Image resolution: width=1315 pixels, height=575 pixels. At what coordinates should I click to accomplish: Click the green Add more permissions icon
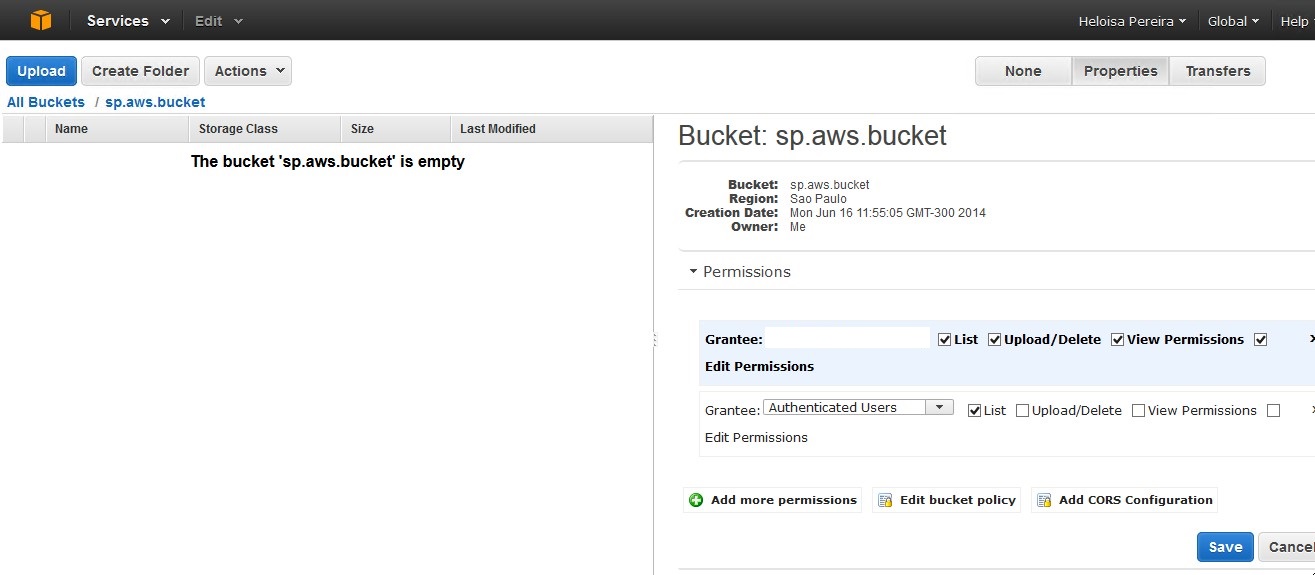coord(696,500)
